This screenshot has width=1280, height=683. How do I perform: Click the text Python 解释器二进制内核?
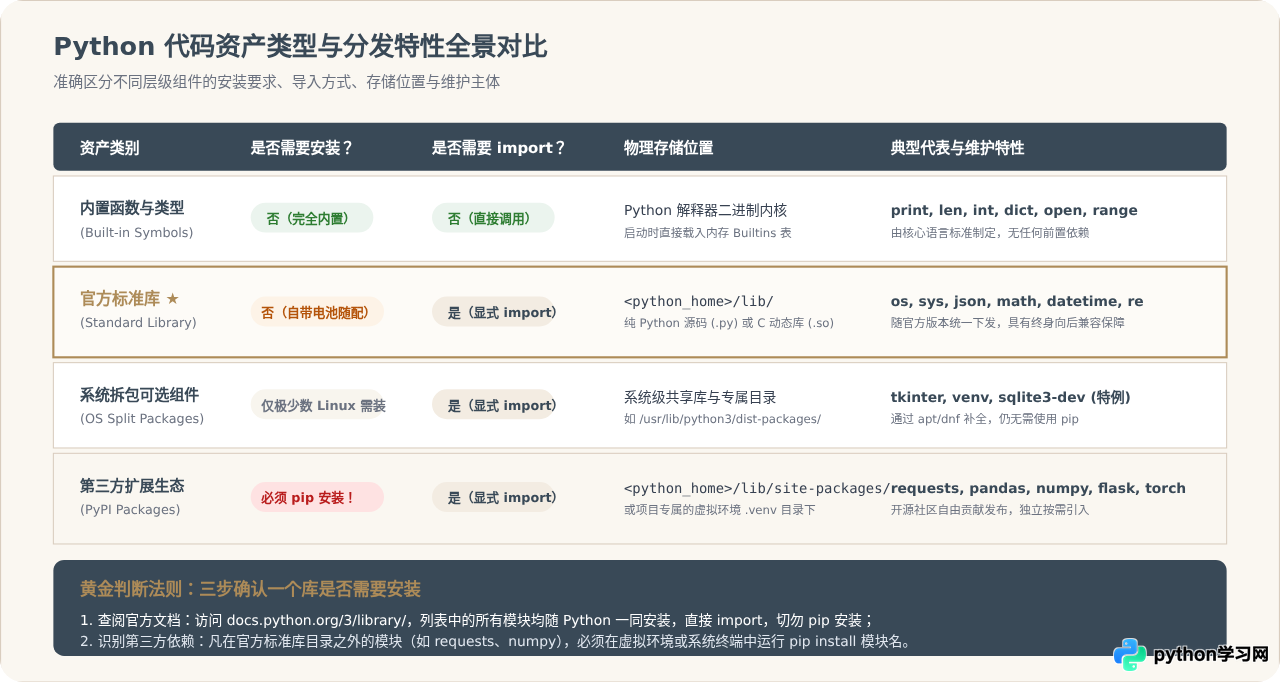(706, 210)
